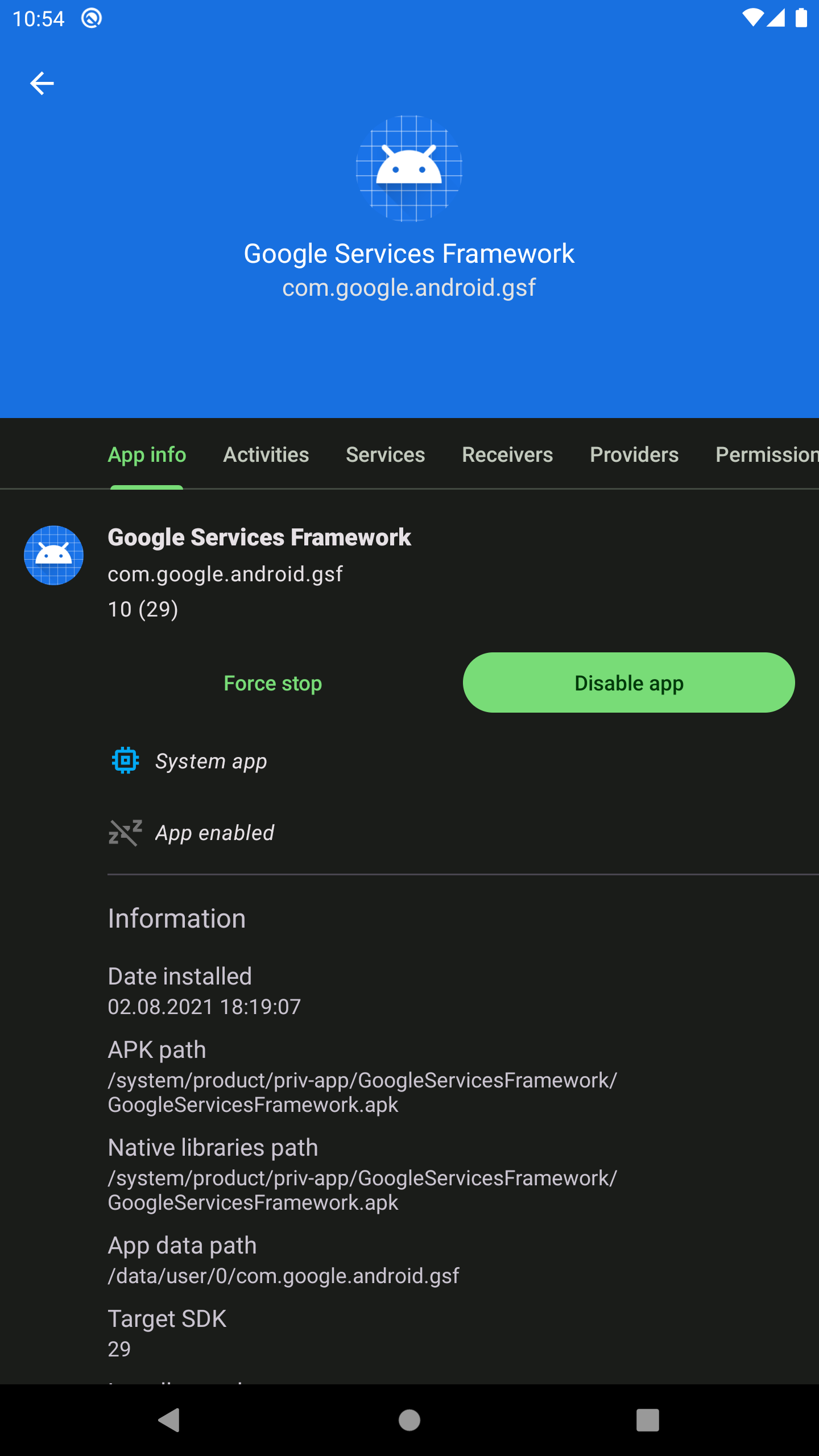Screen dimensions: 819x1456
Task: Tap the clock showing 10:54
Action: coord(39,19)
